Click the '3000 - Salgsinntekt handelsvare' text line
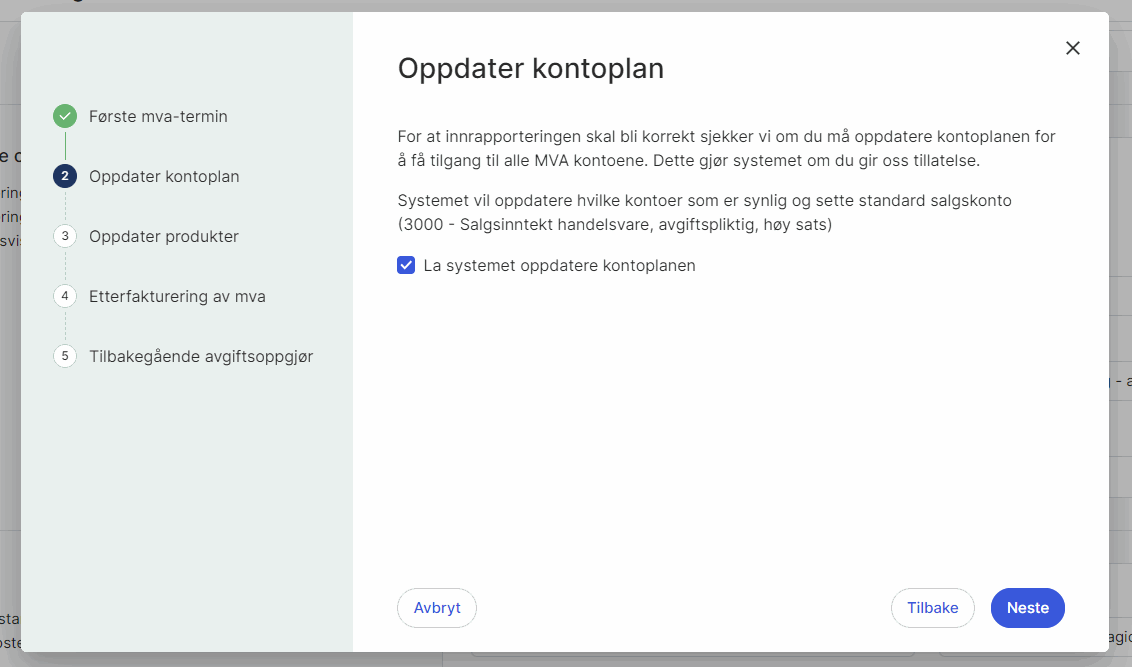Viewport: 1132px width, 667px height. click(615, 225)
